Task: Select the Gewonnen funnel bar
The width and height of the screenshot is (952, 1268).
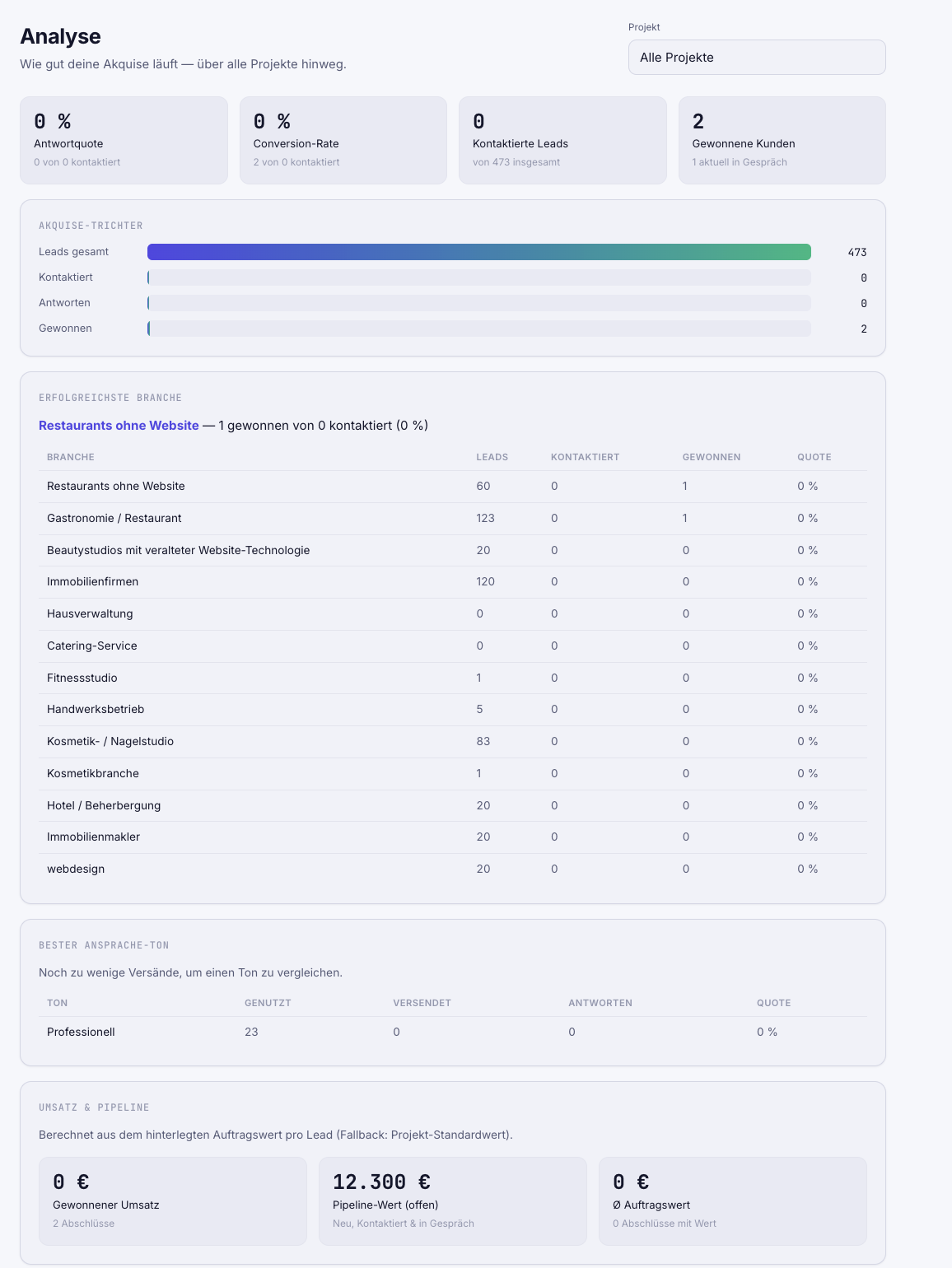Action: [x=479, y=329]
